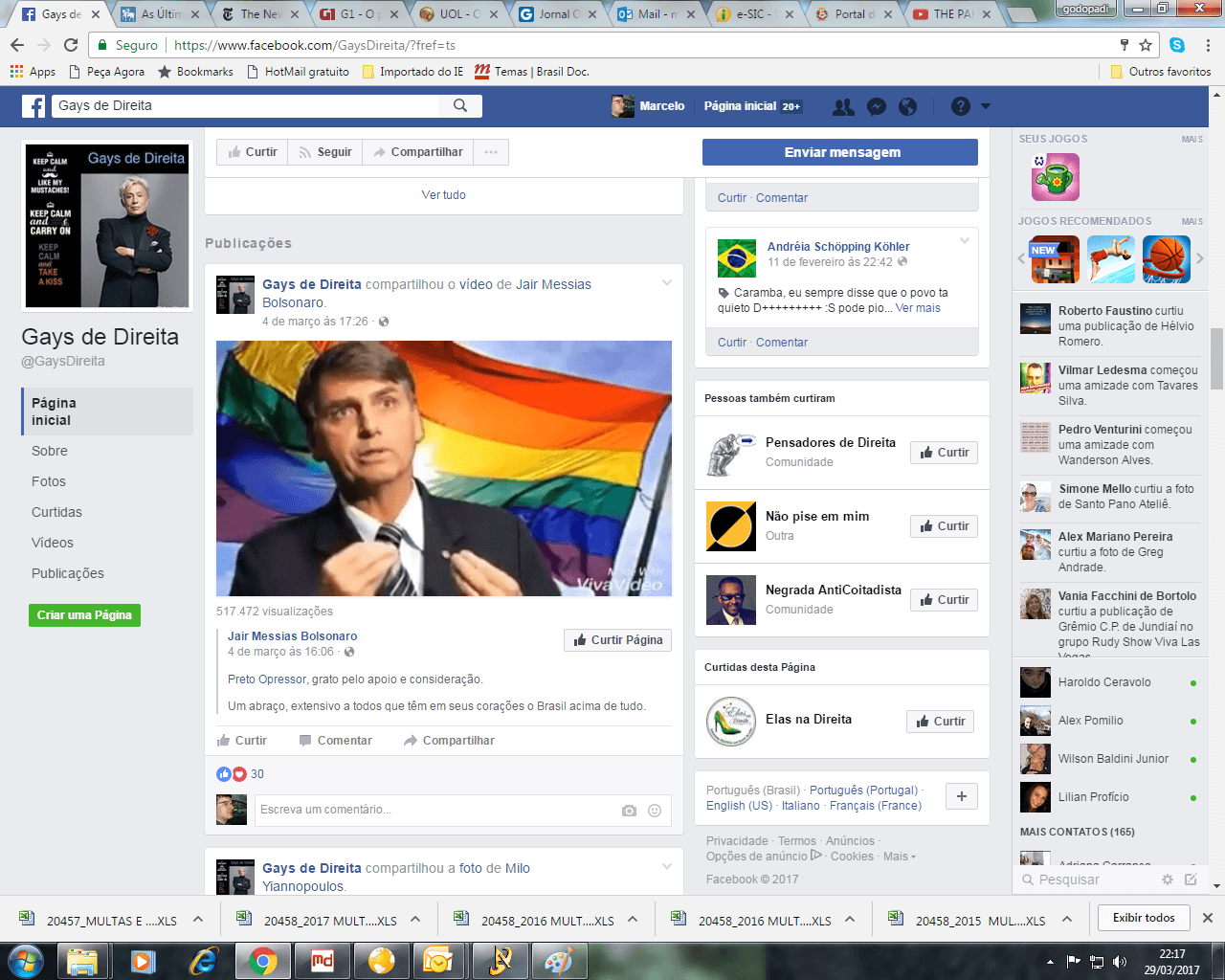Toggle Seguir for Gays de Direita page

pos(324,152)
